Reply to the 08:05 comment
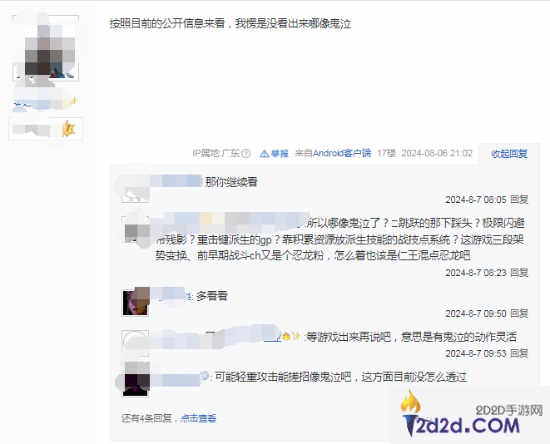Screen dimensions: 550x444 [x=519, y=200]
